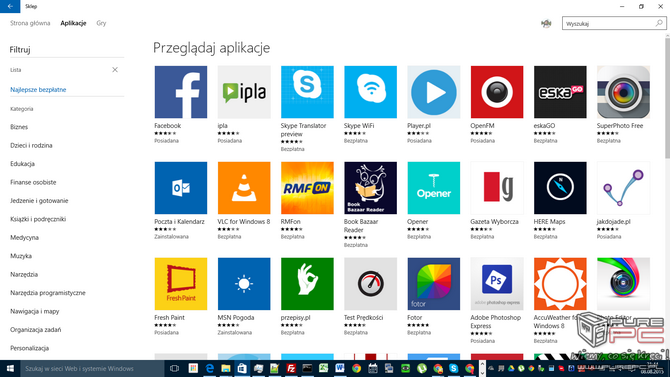Clear the Lista filter with X
This screenshot has height=377, width=670.
pyautogui.click(x=115, y=70)
